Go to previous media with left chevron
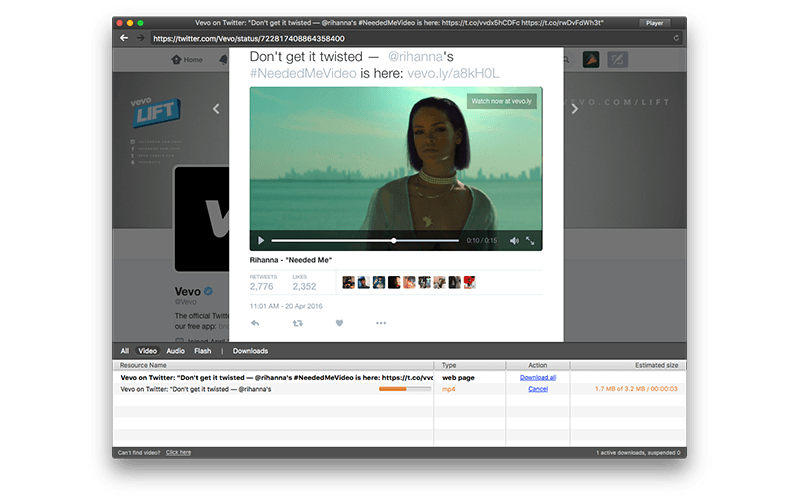This screenshot has height=500, width=800. pos(216,109)
